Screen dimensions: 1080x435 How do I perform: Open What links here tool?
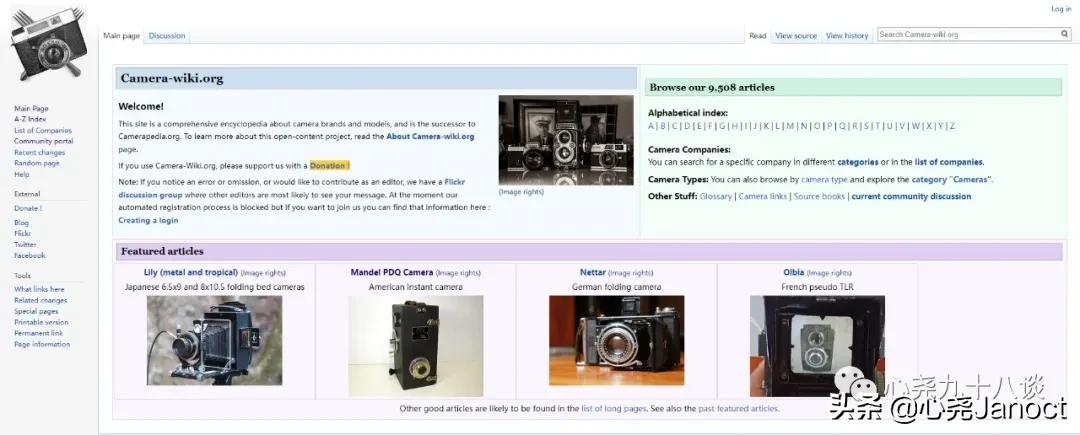coord(39,289)
